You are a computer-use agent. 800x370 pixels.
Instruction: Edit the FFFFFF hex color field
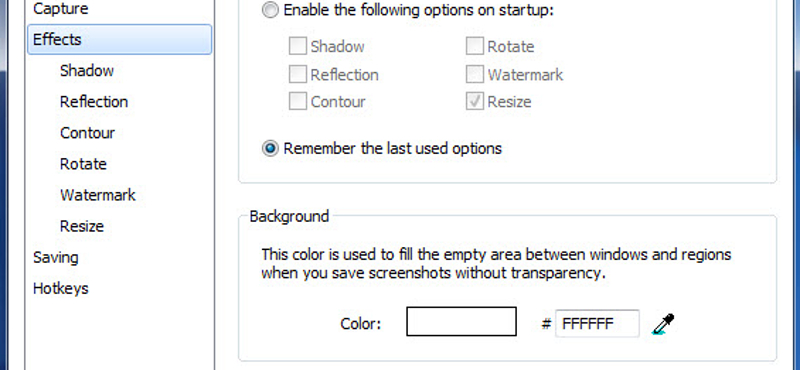597,323
